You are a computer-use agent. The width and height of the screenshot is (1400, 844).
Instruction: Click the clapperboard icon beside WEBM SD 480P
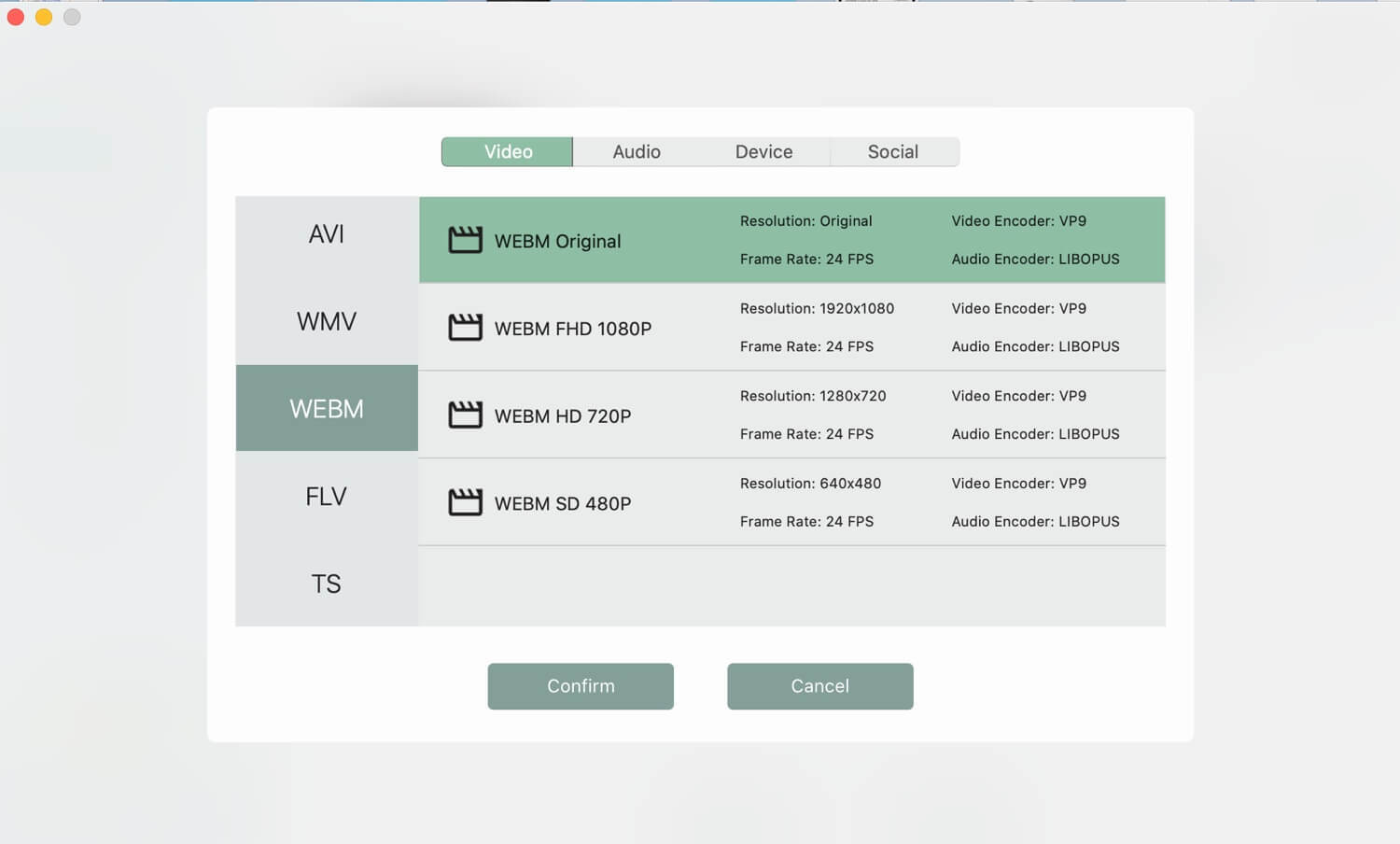(x=465, y=502)
